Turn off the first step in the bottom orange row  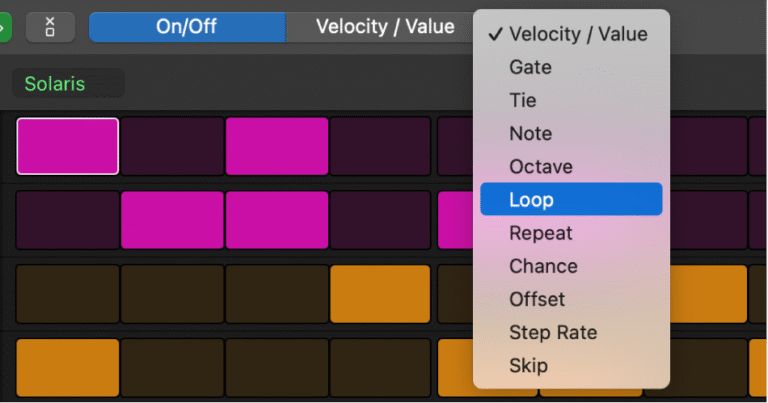[x=68, y=369]
